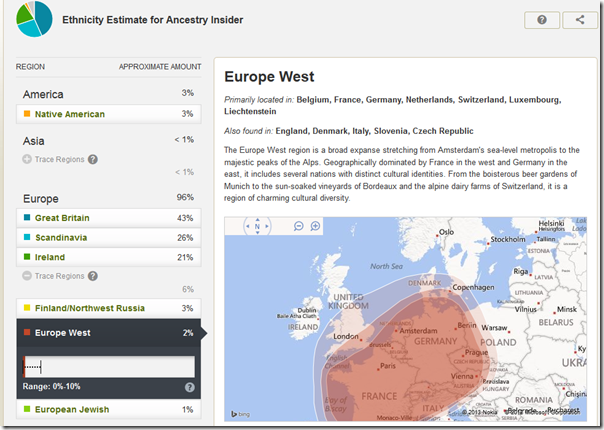Click the Bing logo on map
The image size is (604, 430).
point(240,414)
